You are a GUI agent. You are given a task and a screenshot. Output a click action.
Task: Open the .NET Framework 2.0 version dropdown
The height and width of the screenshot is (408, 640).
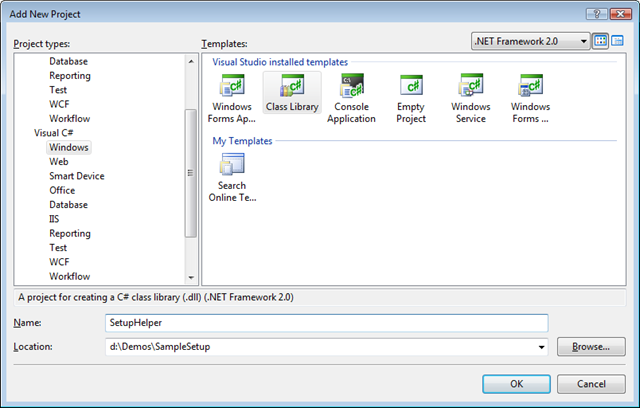tap(530, 41)
